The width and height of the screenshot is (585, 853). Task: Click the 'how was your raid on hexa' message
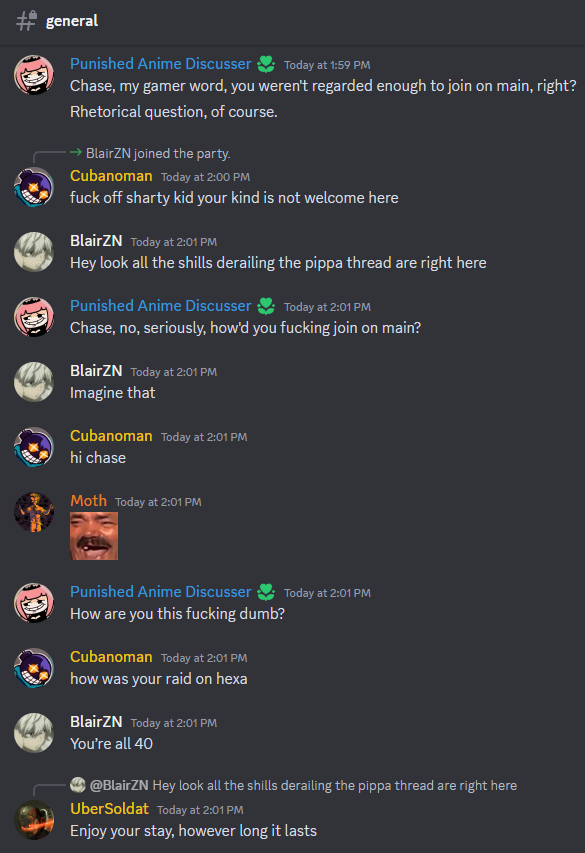tap(158, 678)
